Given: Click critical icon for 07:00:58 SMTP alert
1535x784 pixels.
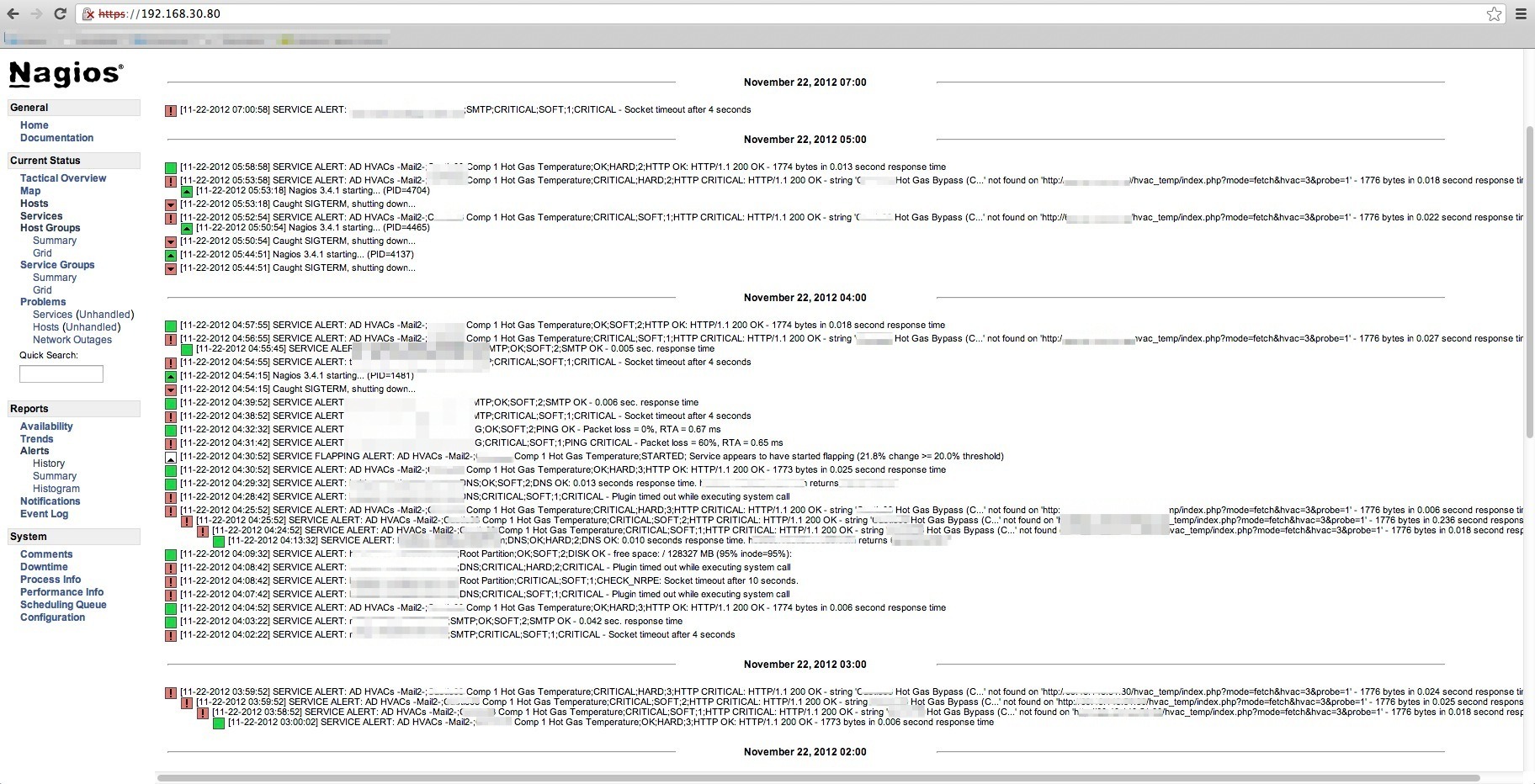Looking at the screenshot, I should (x=171, y=110).
